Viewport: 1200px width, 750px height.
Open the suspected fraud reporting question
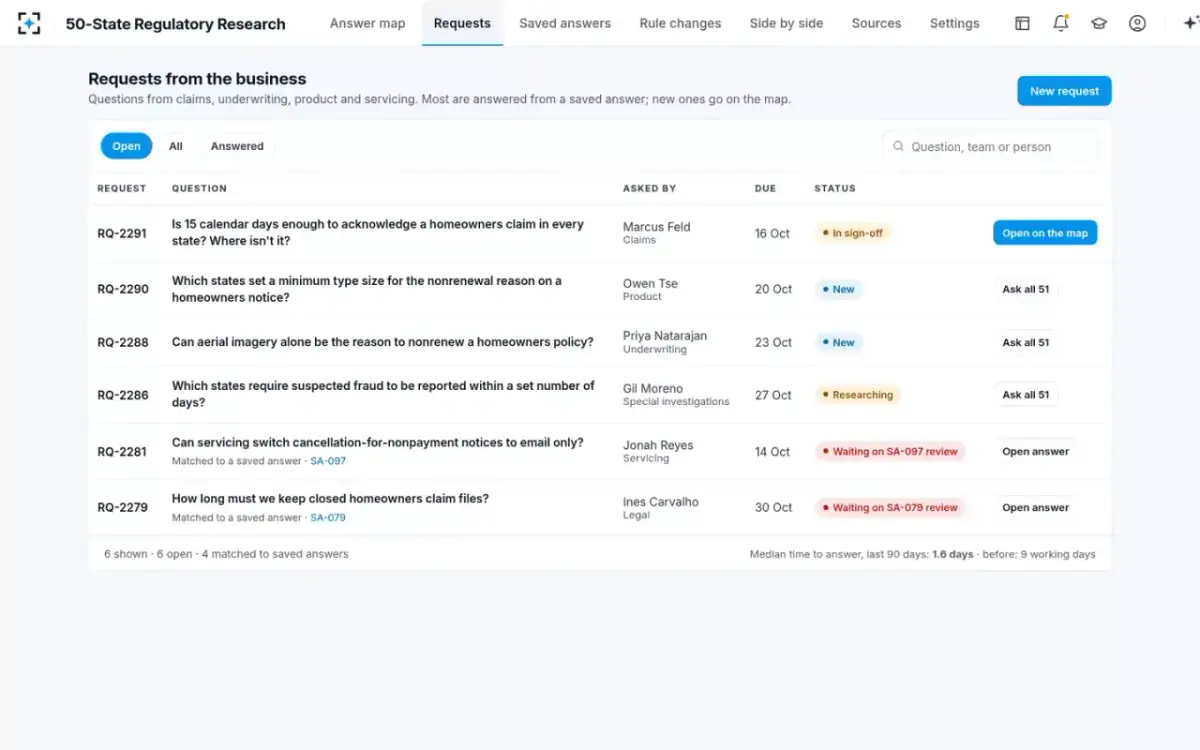[x=383, y=394]
